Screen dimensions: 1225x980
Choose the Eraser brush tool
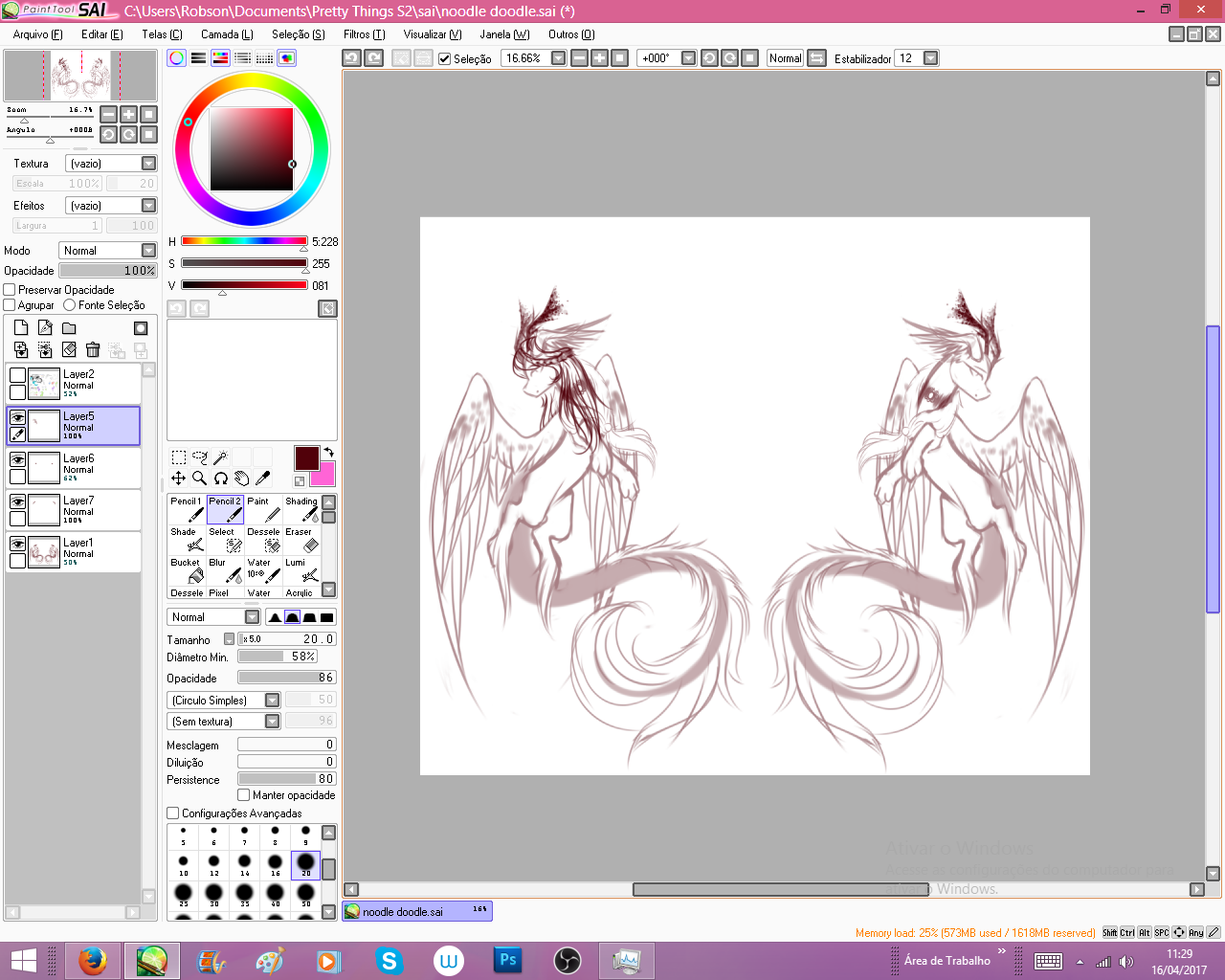tap(302, 540)
